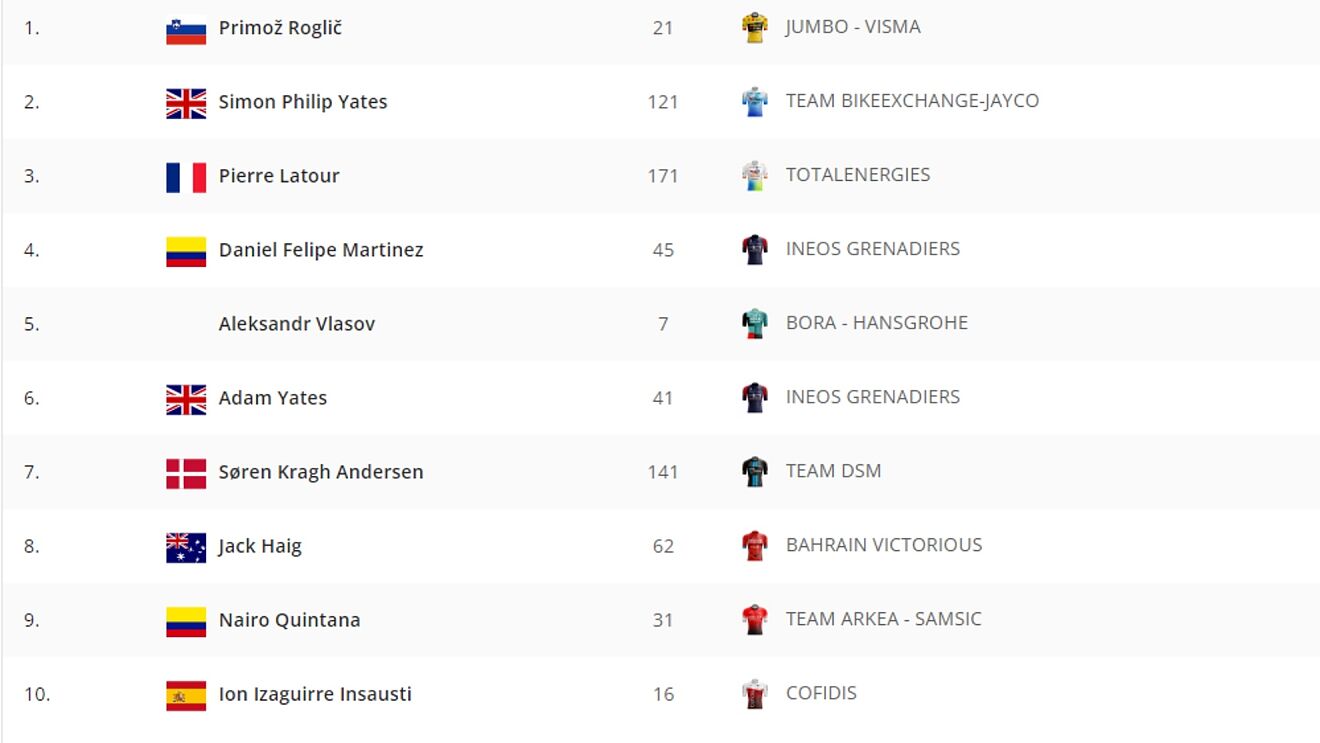Screen dimensions: 1320x743
Task: Open rider Primož Roglič's profile
Action: [x=280, y=28]
